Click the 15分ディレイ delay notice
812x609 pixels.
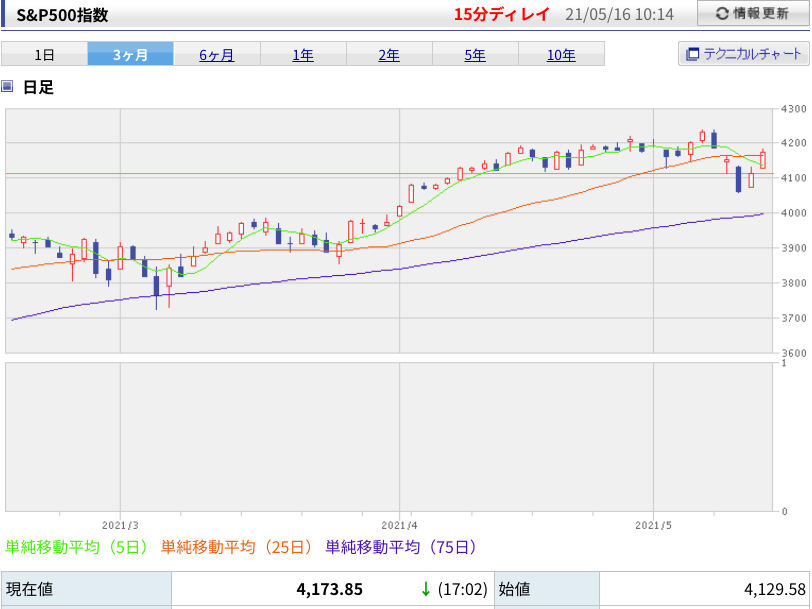(501, 14)
